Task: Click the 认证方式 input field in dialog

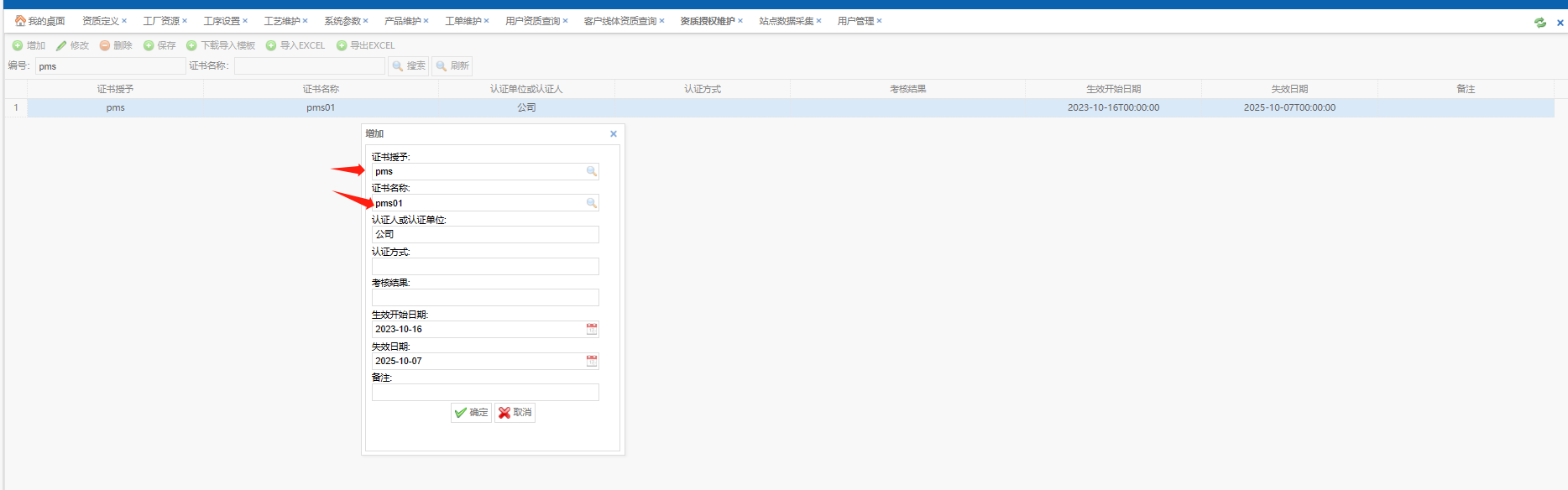Action: pyautogui.click(x=485, y=267)
